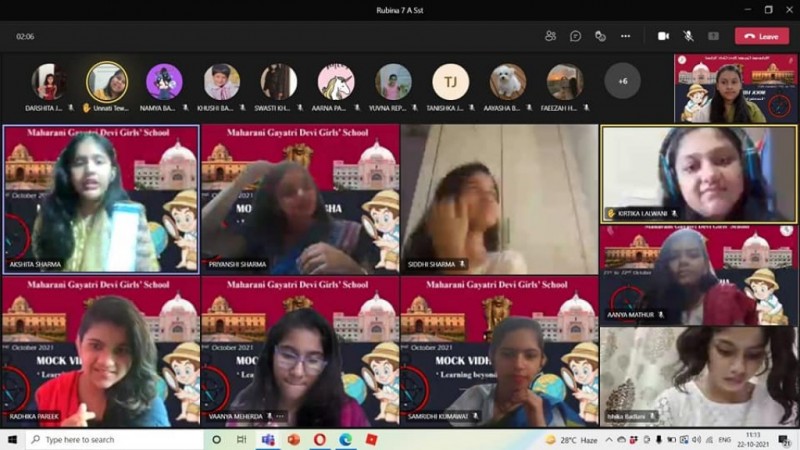The width and height of the screenshot is (800, 450).
Task: Open PowerPoint from the taskbar
Action: pyautogui.click(x=294, y=439)
